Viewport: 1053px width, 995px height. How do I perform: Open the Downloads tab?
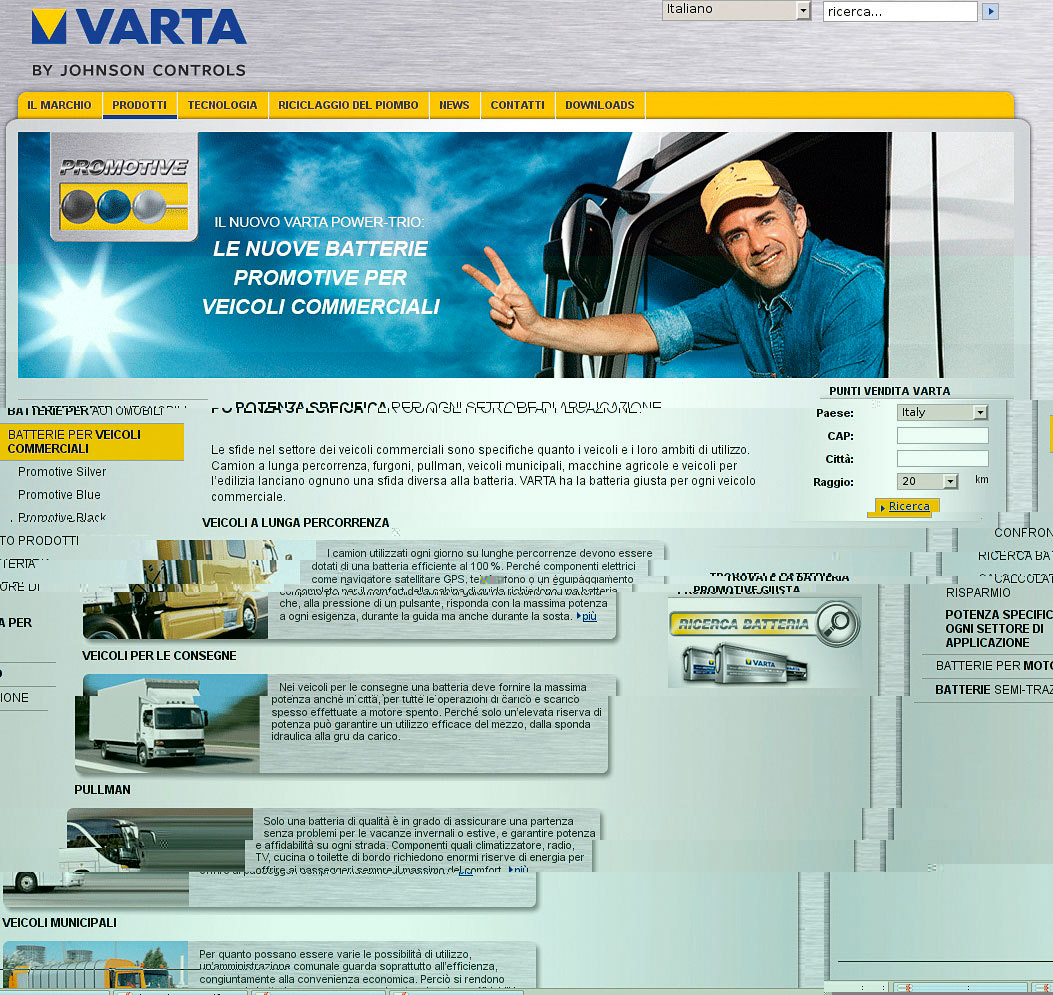point(600,105)
